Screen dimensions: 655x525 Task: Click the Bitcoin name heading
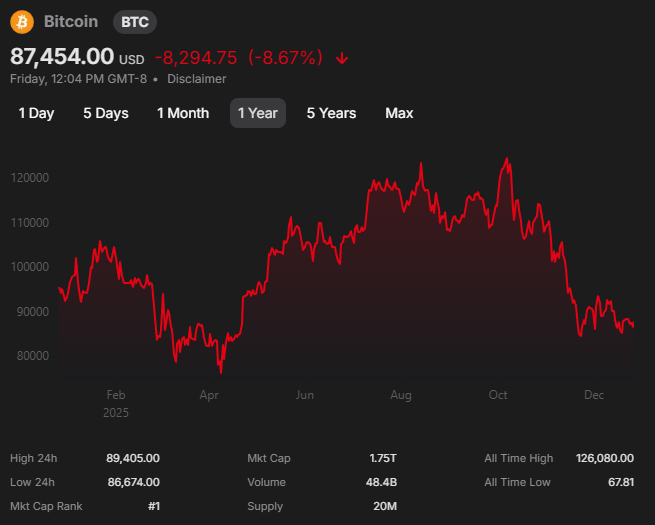[71, 22]
